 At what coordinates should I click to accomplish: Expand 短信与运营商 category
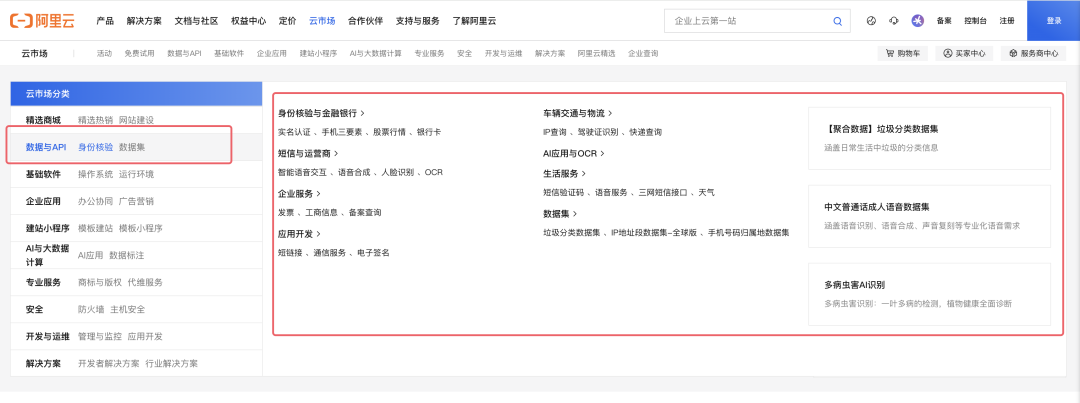308,154
